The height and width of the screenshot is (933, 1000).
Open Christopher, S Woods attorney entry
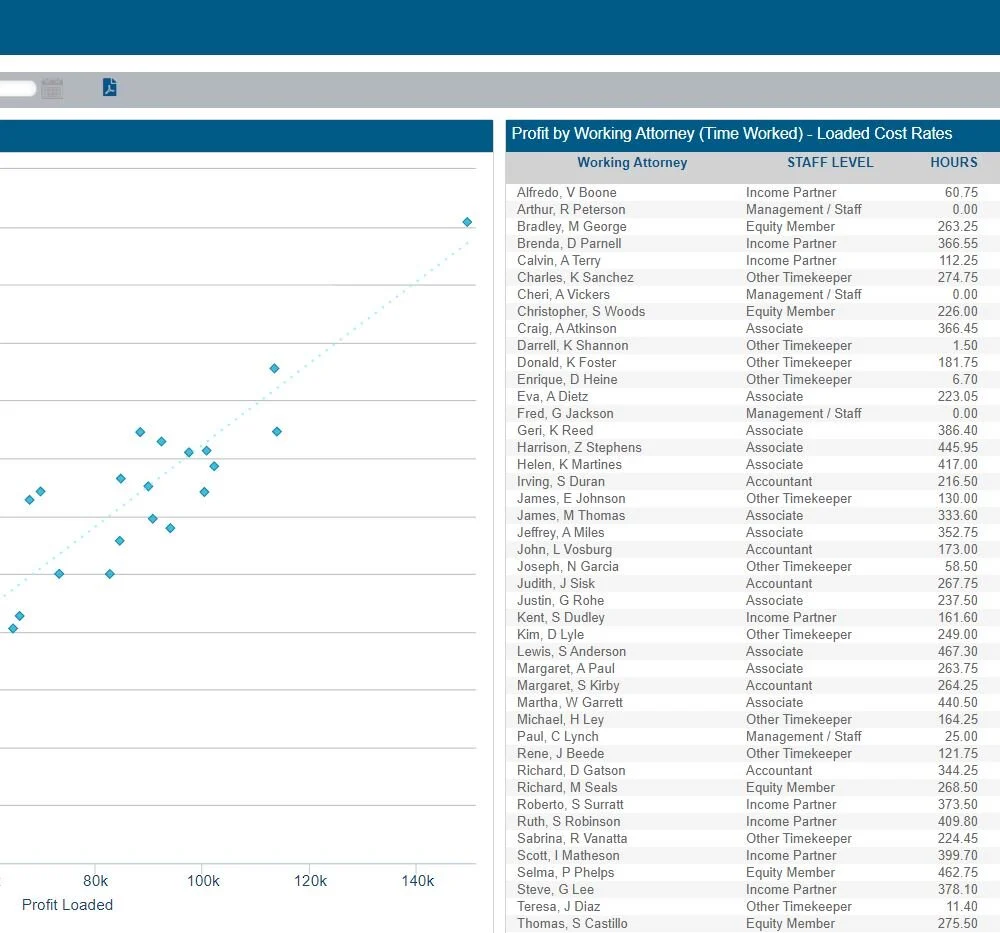click(581, 311)
